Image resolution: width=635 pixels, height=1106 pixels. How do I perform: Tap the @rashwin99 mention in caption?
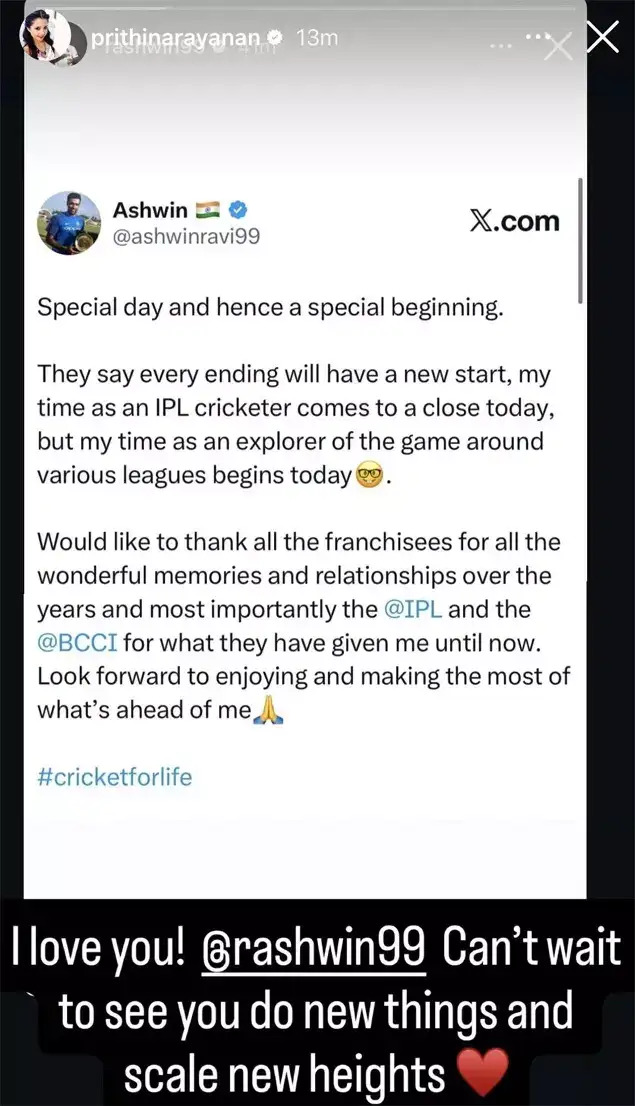click(315, 947)
